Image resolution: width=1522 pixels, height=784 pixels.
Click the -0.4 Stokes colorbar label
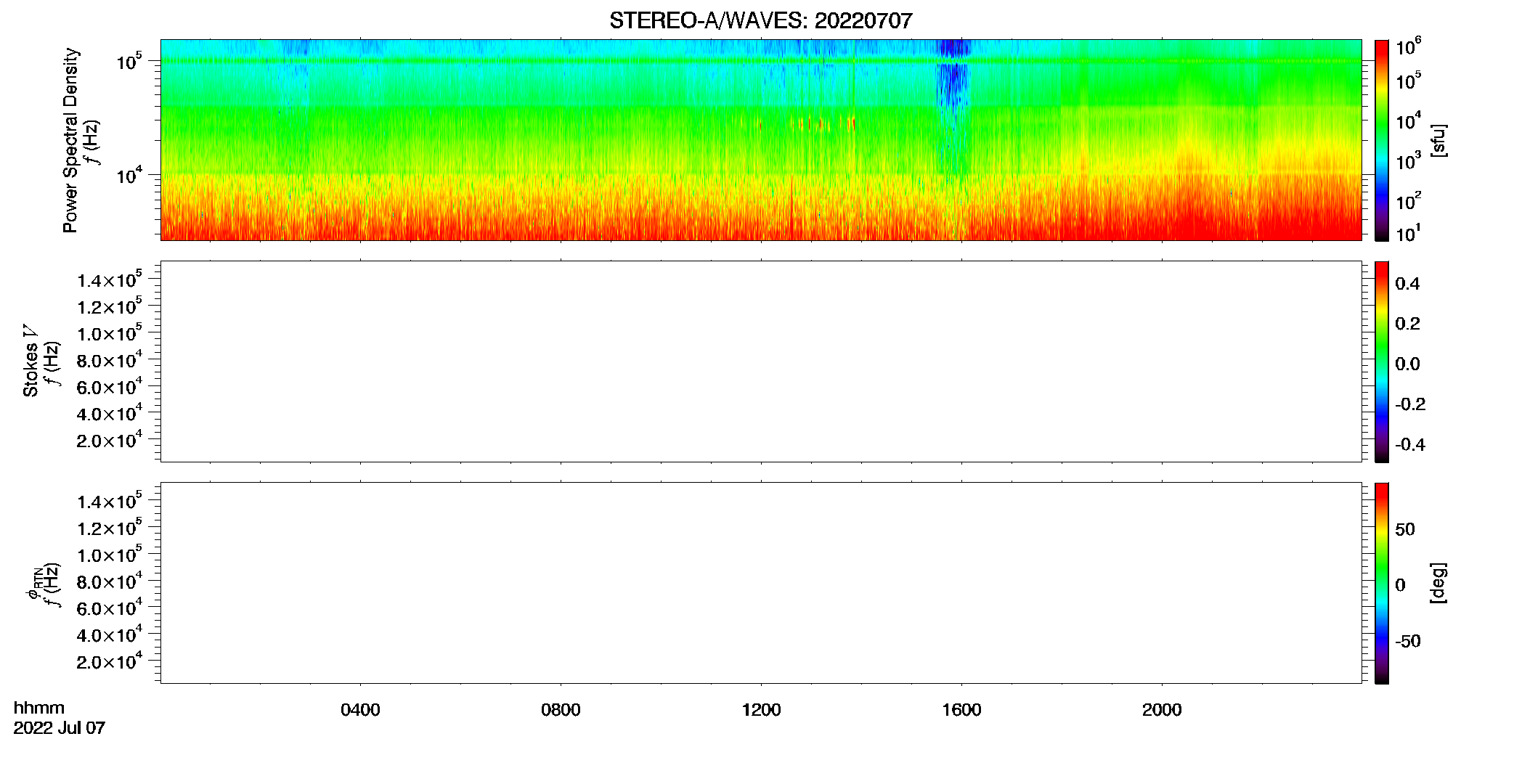point(1410,444)
